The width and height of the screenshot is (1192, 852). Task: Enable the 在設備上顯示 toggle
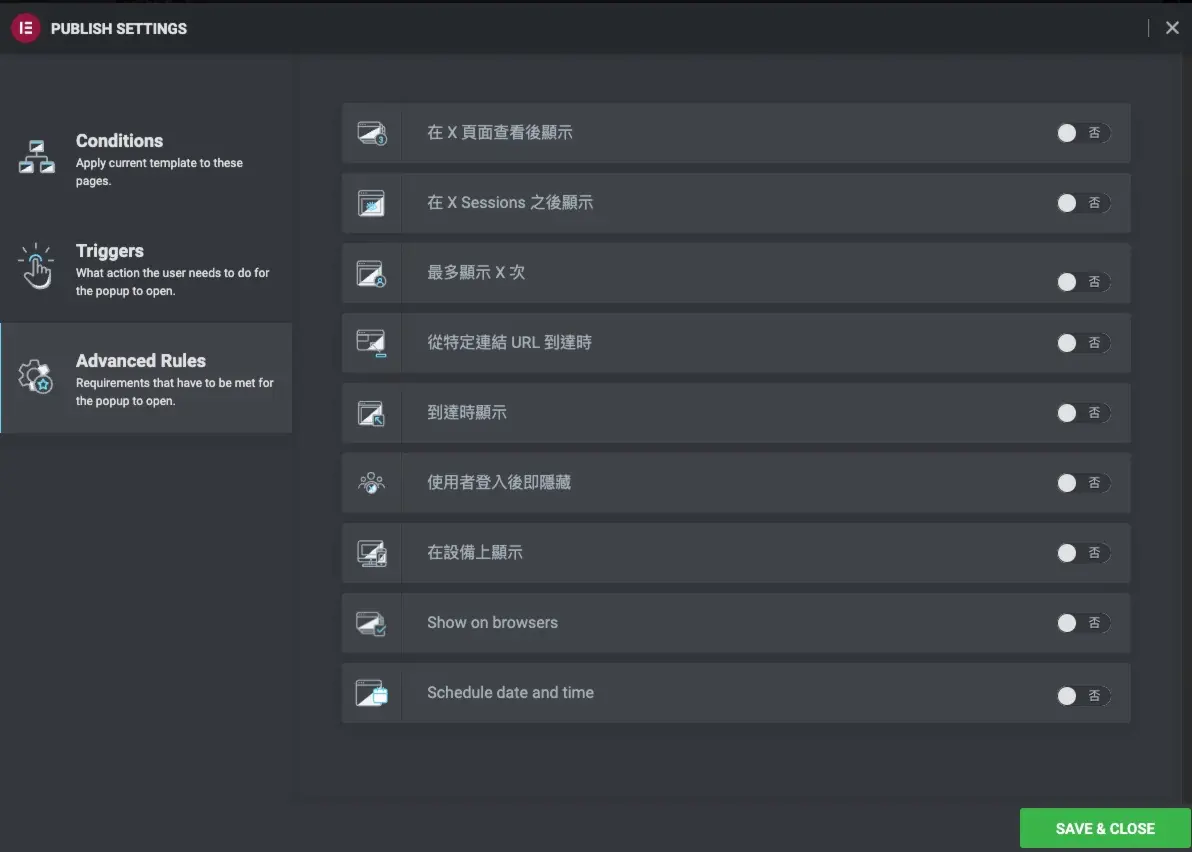(1083, 553)
